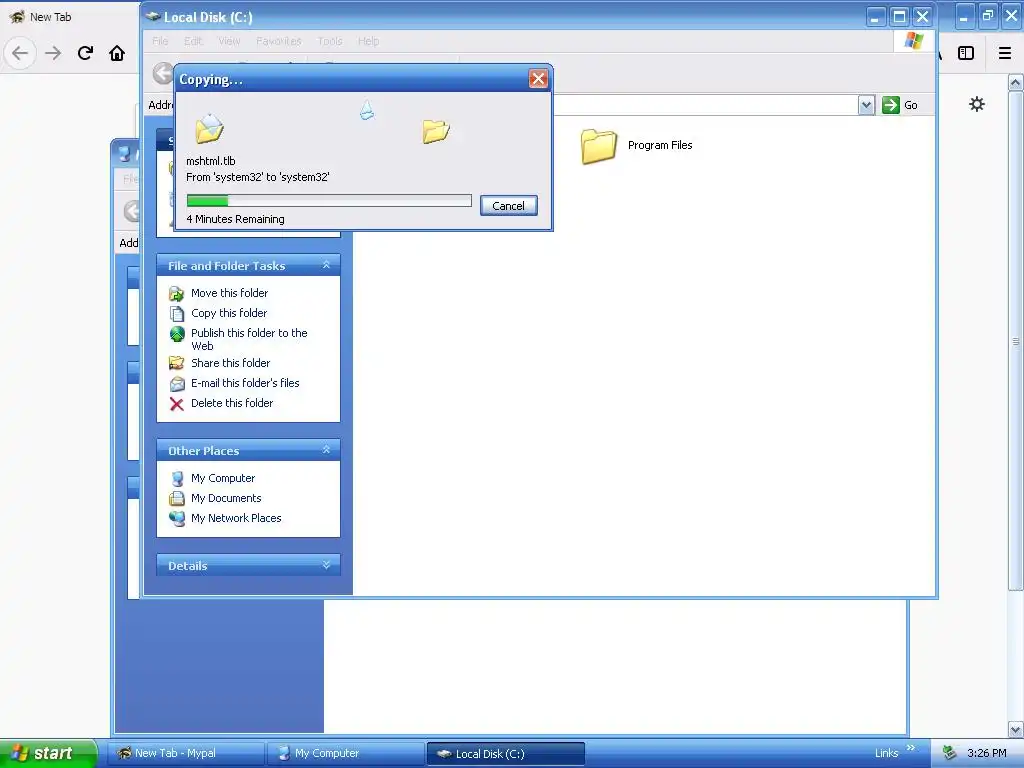The image size is (1024, 768).
Task: Switch to My Computer taskbar button
Action: point(345,754)
